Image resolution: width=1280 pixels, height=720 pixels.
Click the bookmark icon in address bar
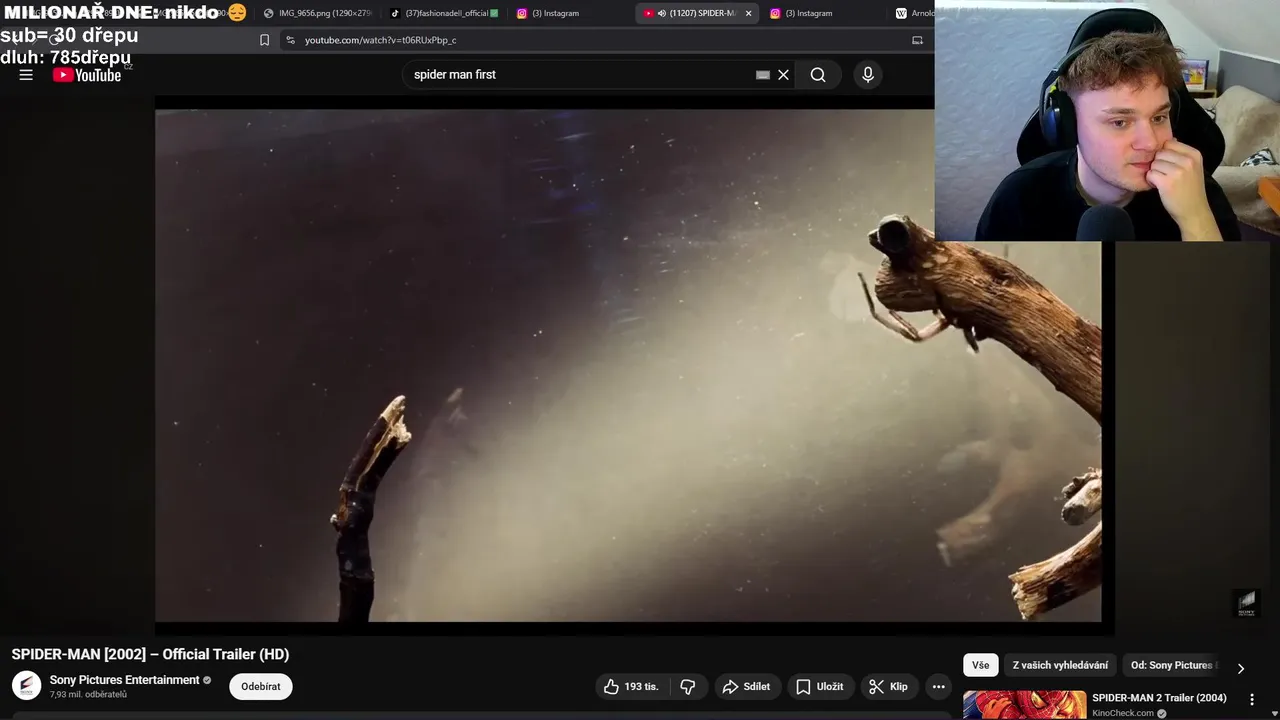point(264,40)
